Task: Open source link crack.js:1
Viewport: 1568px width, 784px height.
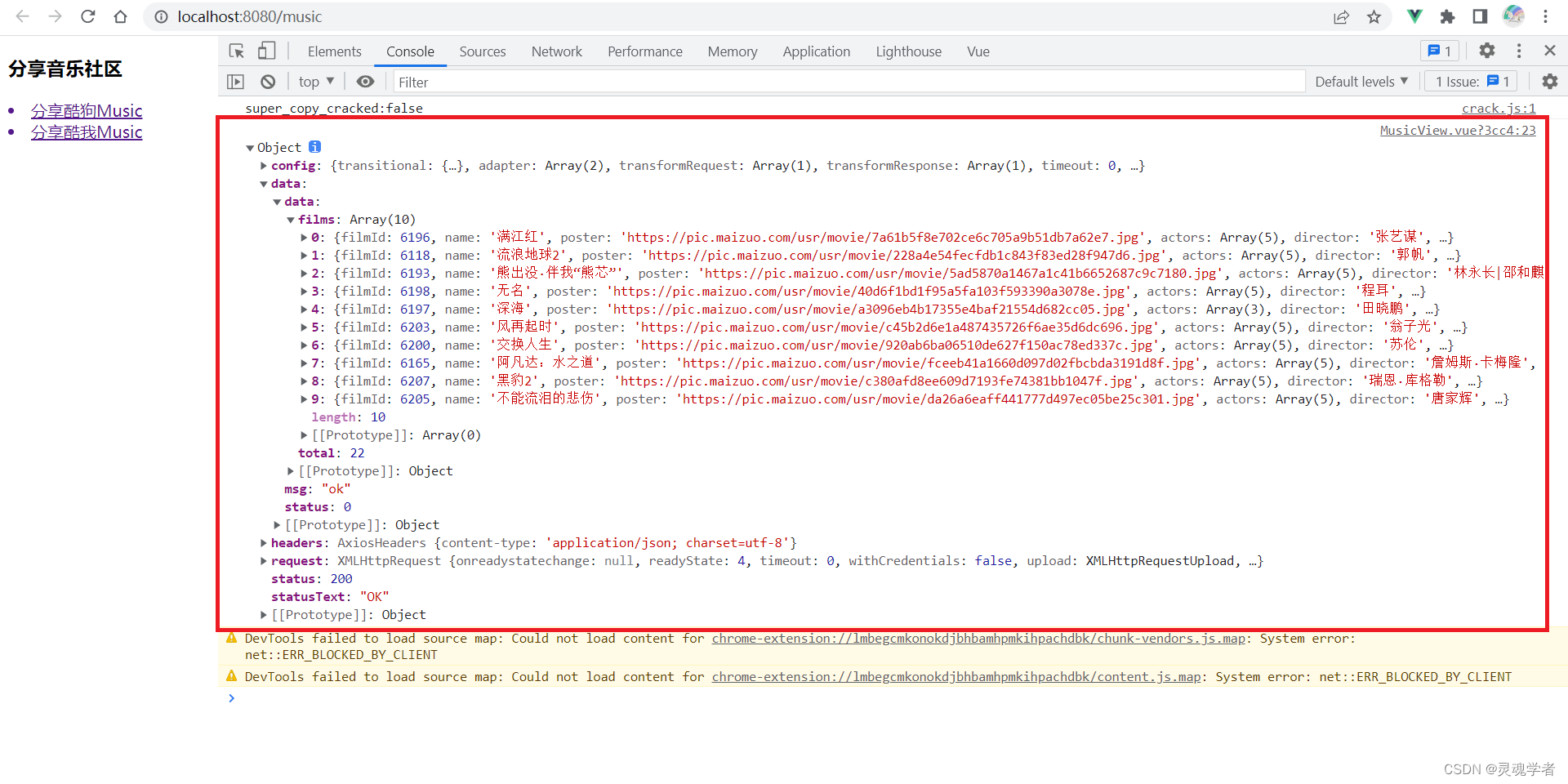Action: 1499,108
